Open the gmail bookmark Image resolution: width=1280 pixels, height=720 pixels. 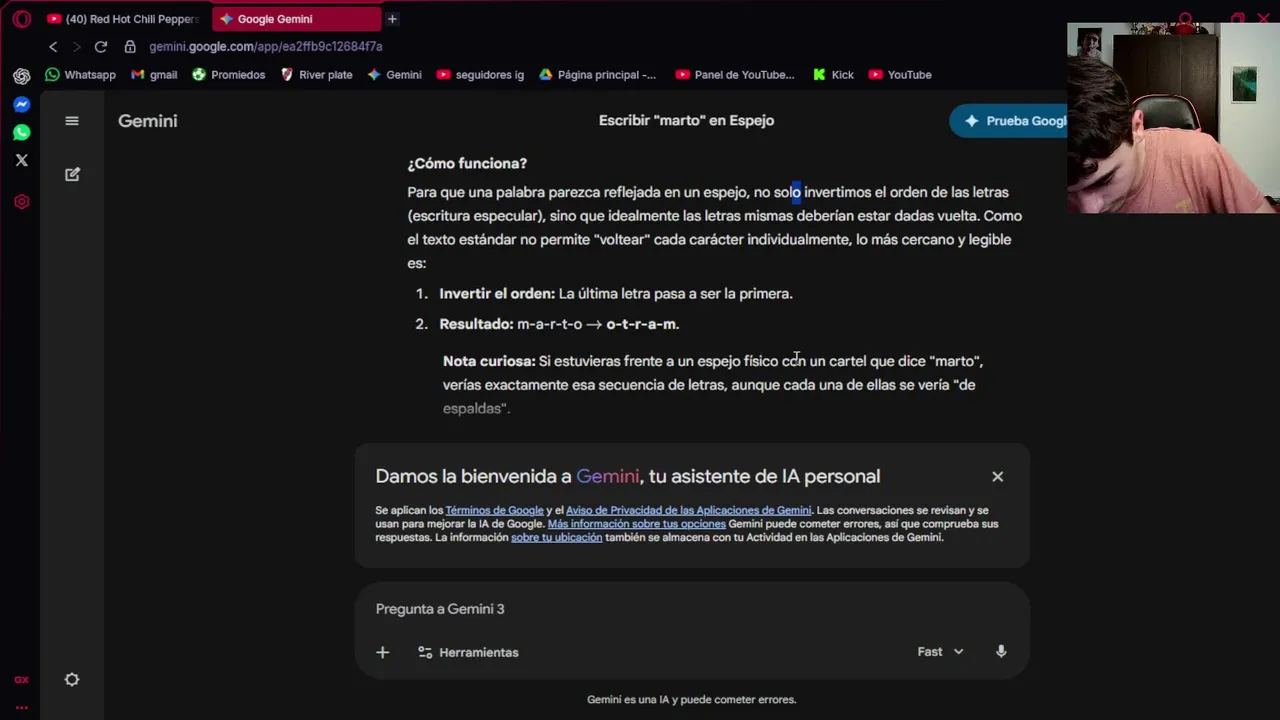pos(154,75)
